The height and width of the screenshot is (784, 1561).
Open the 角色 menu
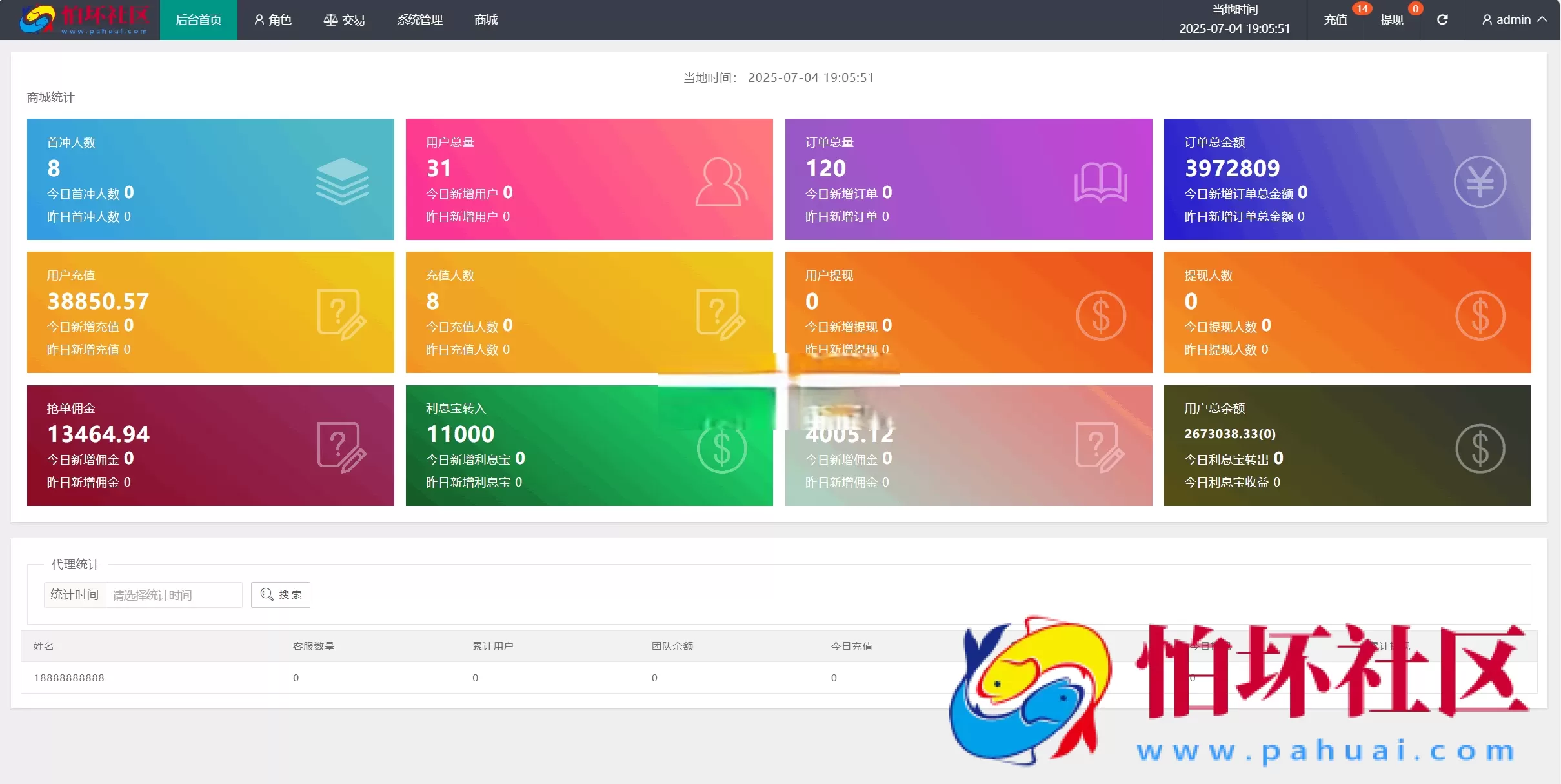tap(273, 20)
